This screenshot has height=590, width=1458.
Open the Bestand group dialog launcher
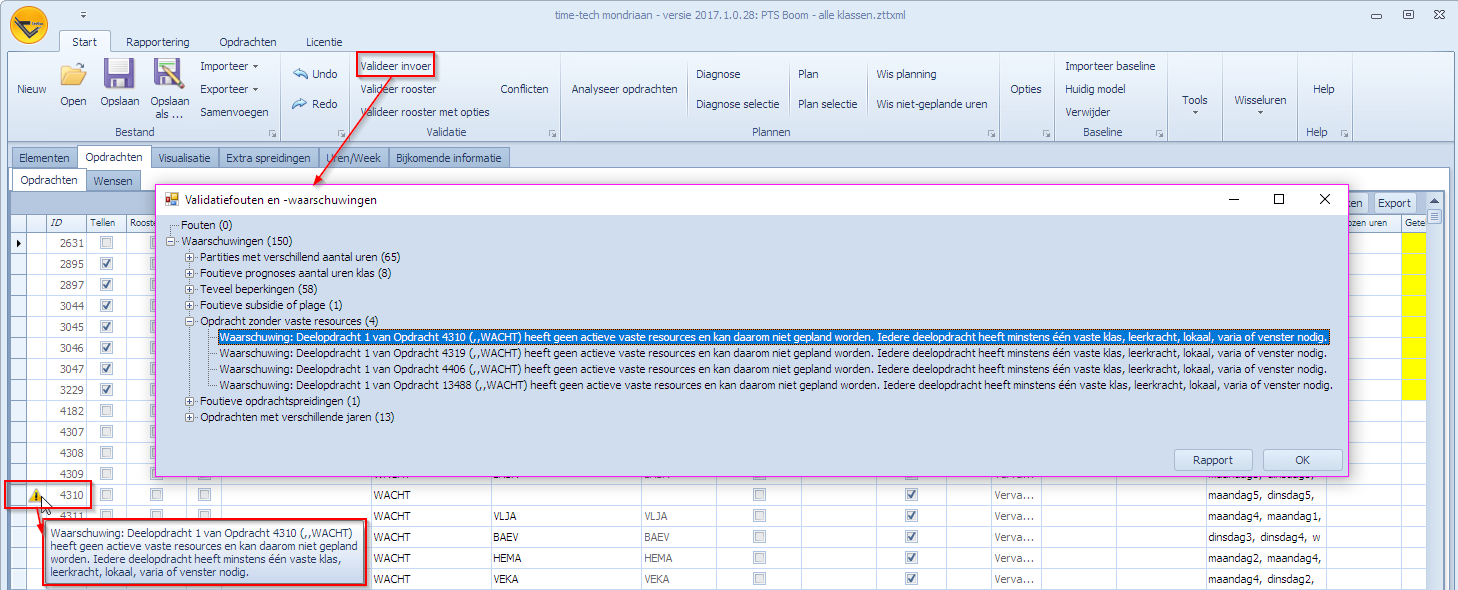(272, 133)
